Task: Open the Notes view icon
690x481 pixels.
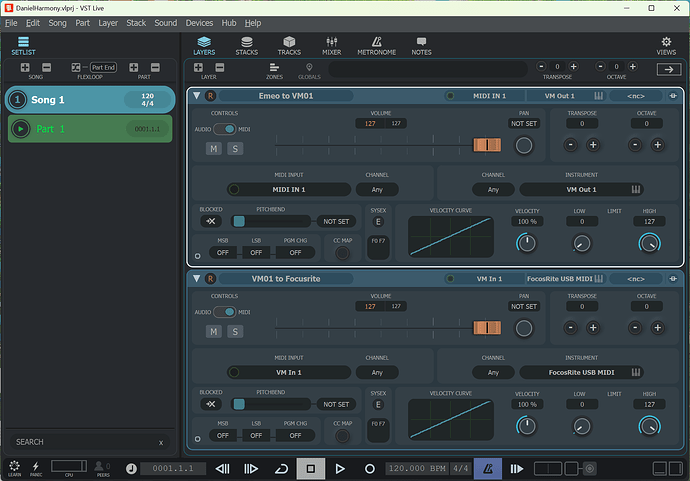Action: 421,46
